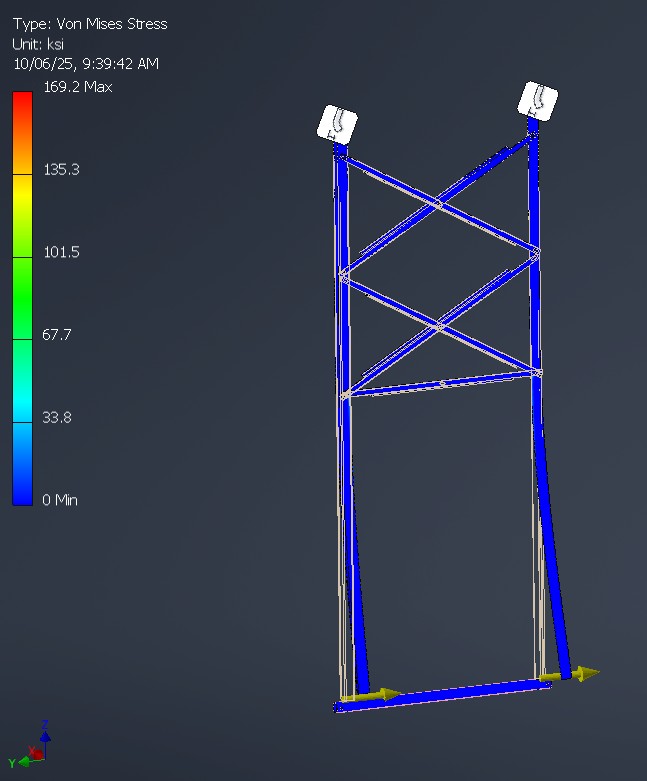
Task: Click the "0 Min" legend value
Action: [x=60, y=500]
